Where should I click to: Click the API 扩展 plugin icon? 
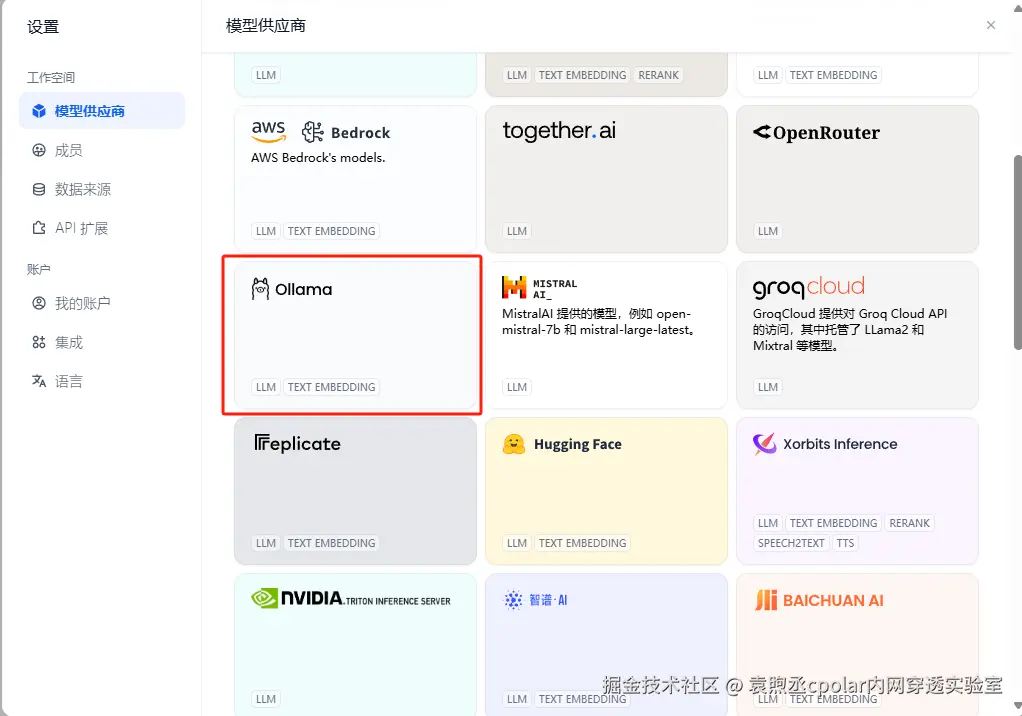(x=39, y=228)
